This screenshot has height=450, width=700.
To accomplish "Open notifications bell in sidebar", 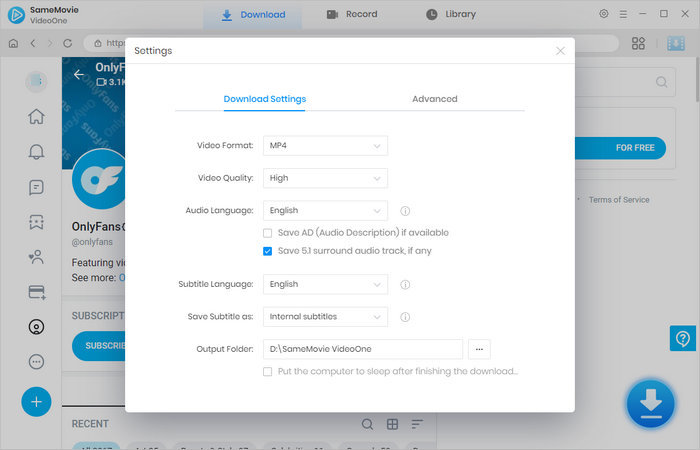I will (x=36, y=152).
